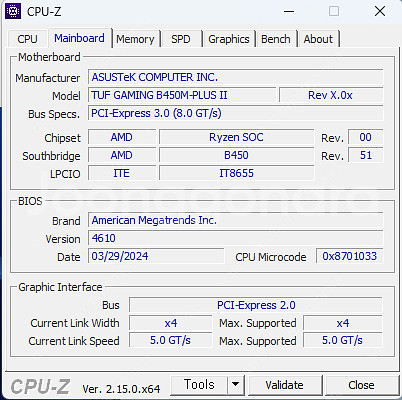The height and width of the screenshot is (400, 402).
Task: Close window using title bar X
Action: [380, 11]
